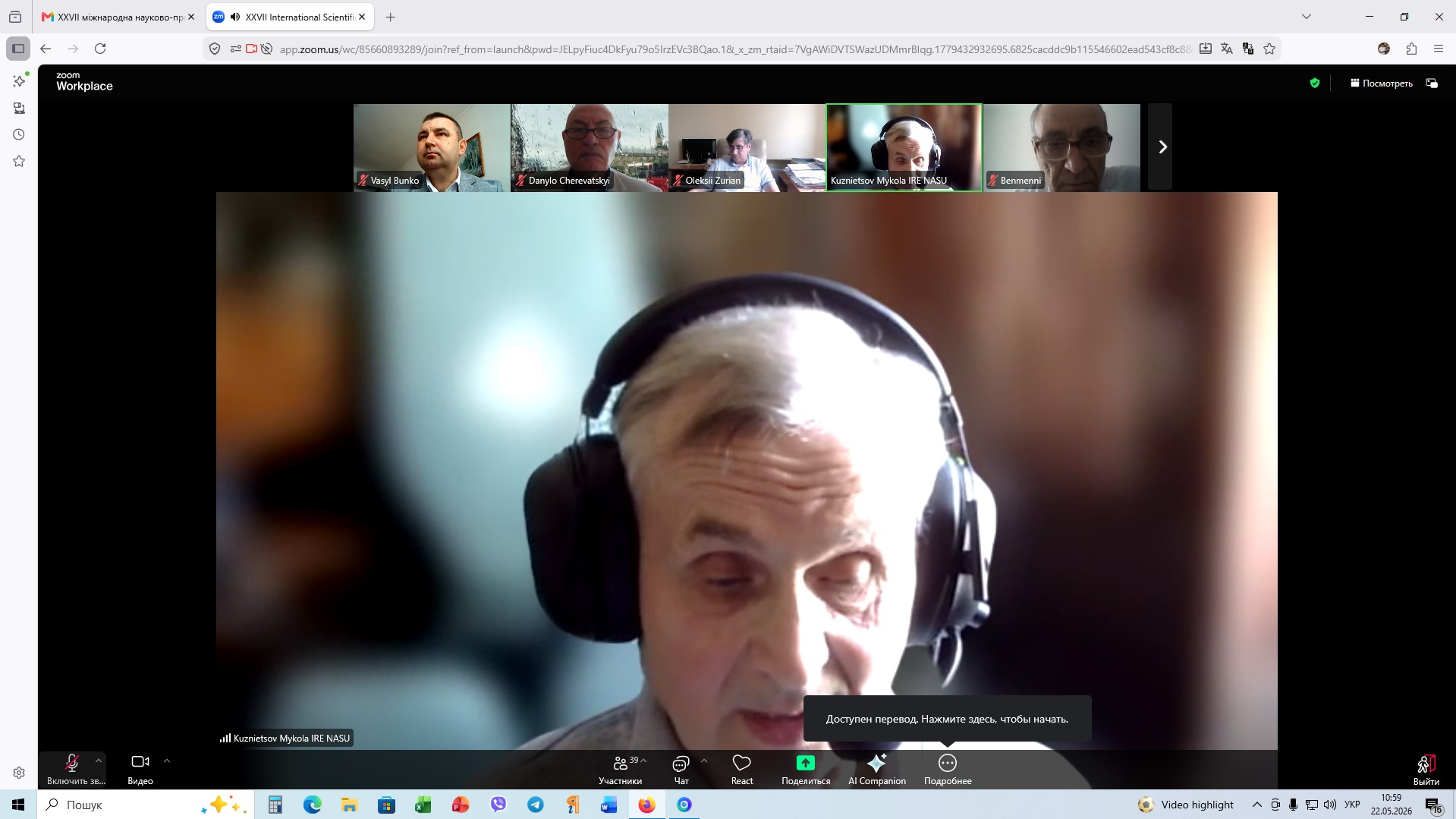Click the translate page icon
This screenshot has height=819, width=1456.
1227,49
